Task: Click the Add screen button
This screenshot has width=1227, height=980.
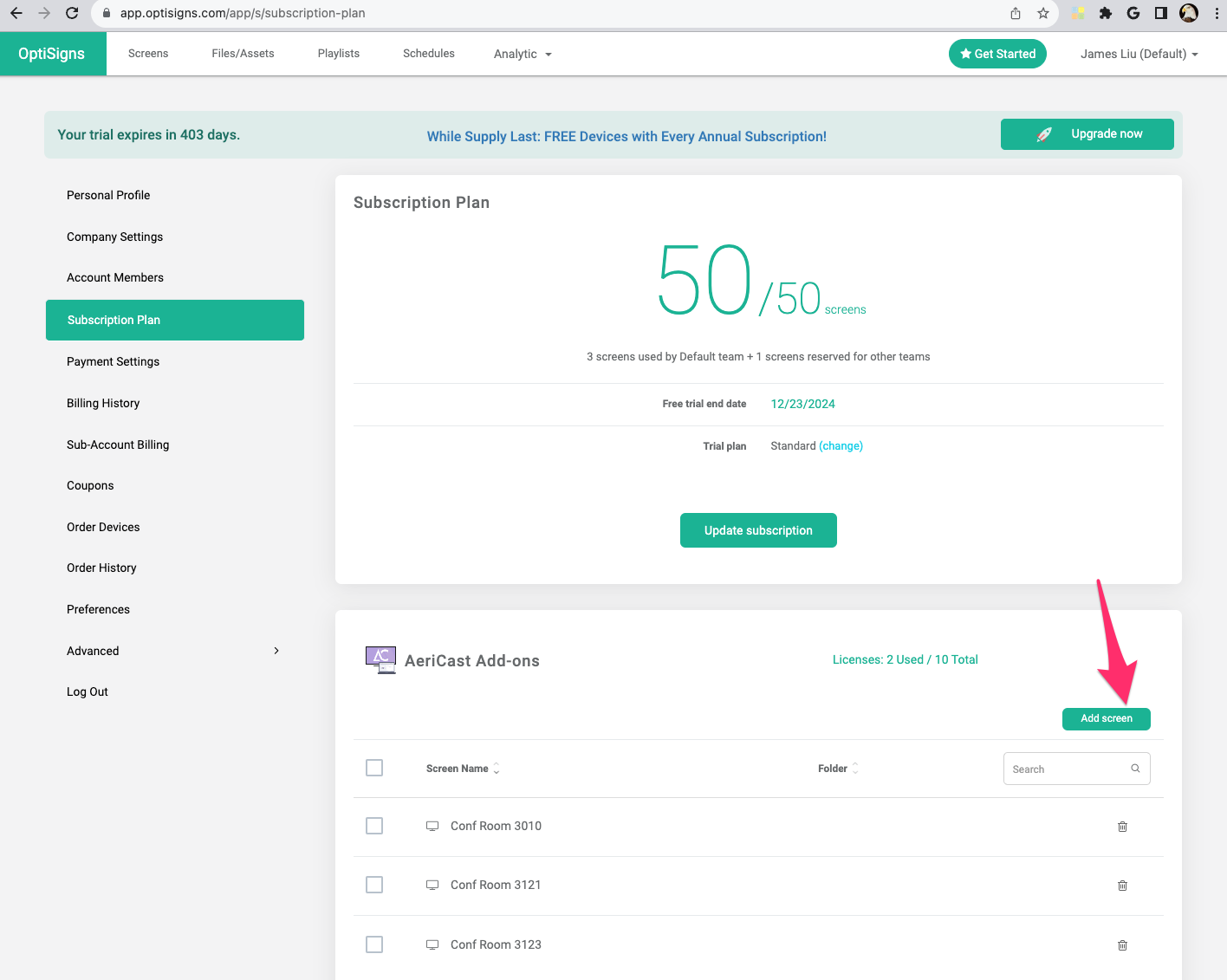Action: pos(1107,718)
